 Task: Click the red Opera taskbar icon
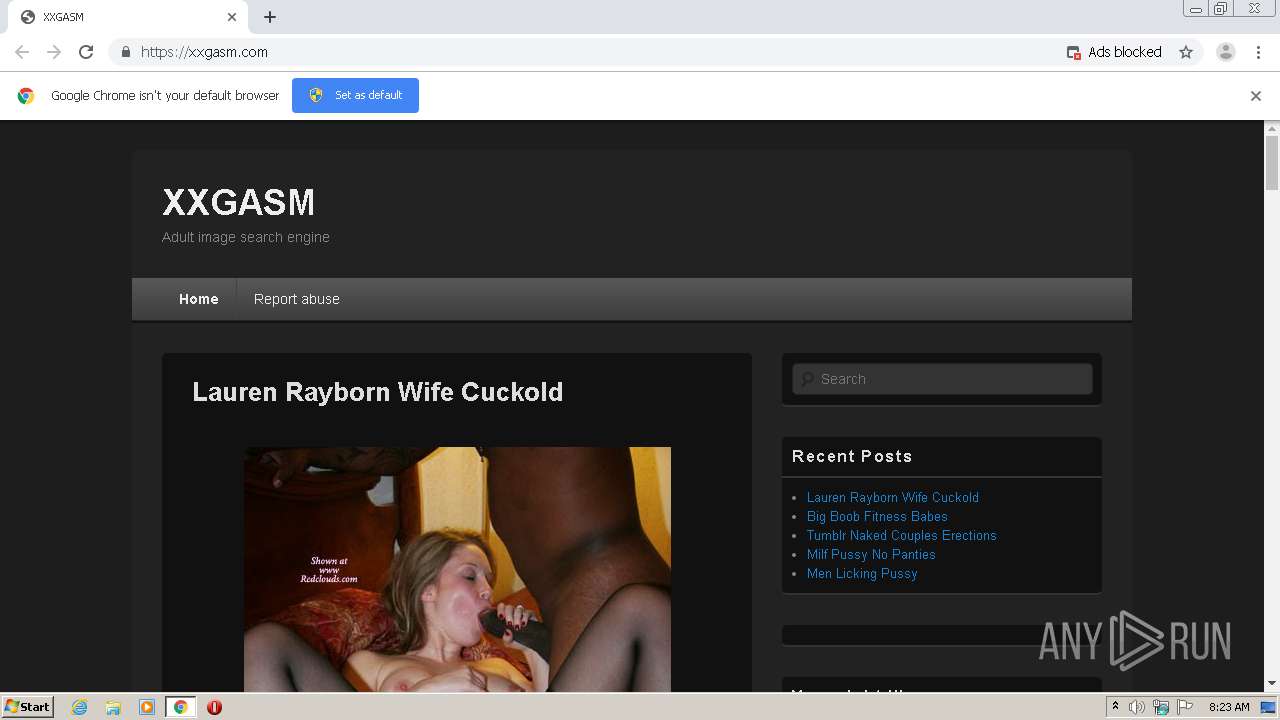[214, 707]
